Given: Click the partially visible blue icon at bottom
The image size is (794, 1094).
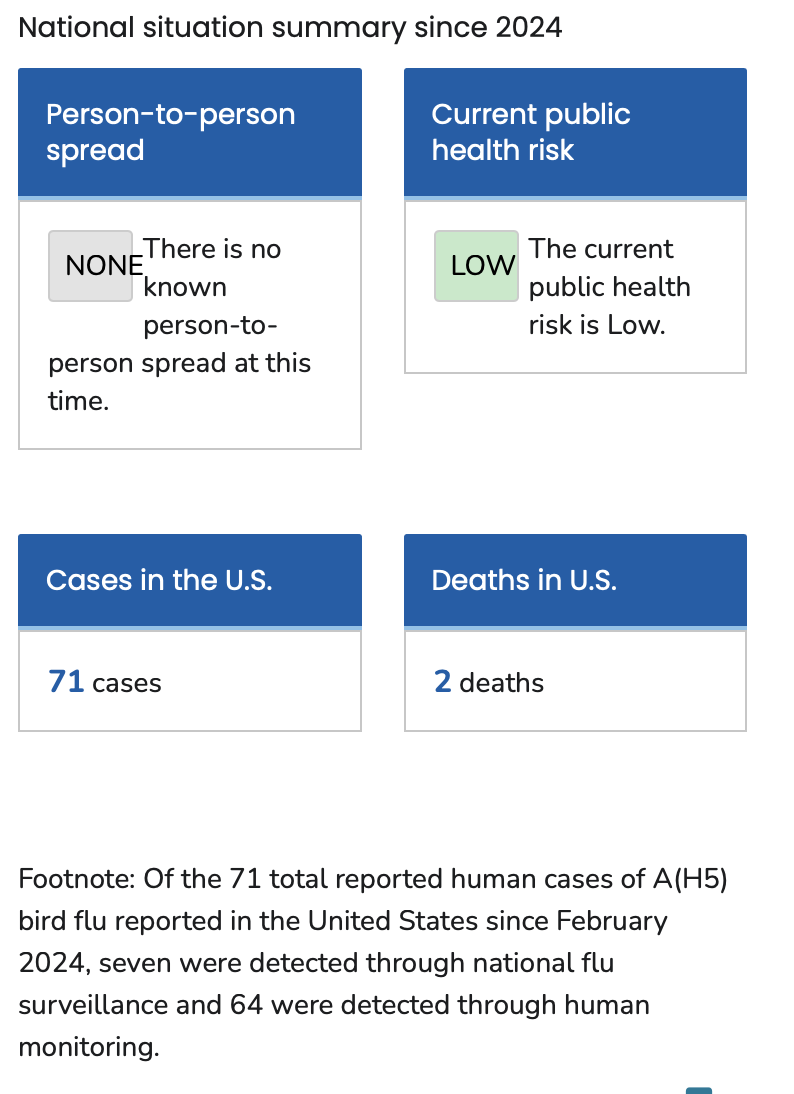Looking at the screenshot, I should (x=699, y=1089).
